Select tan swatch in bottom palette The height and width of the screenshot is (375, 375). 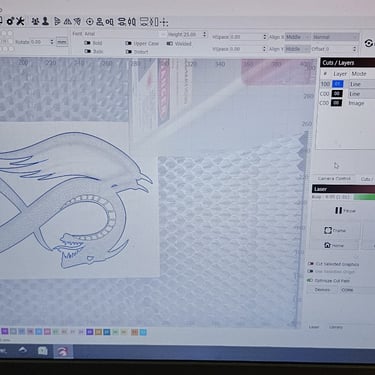click(x=98, y=332)
